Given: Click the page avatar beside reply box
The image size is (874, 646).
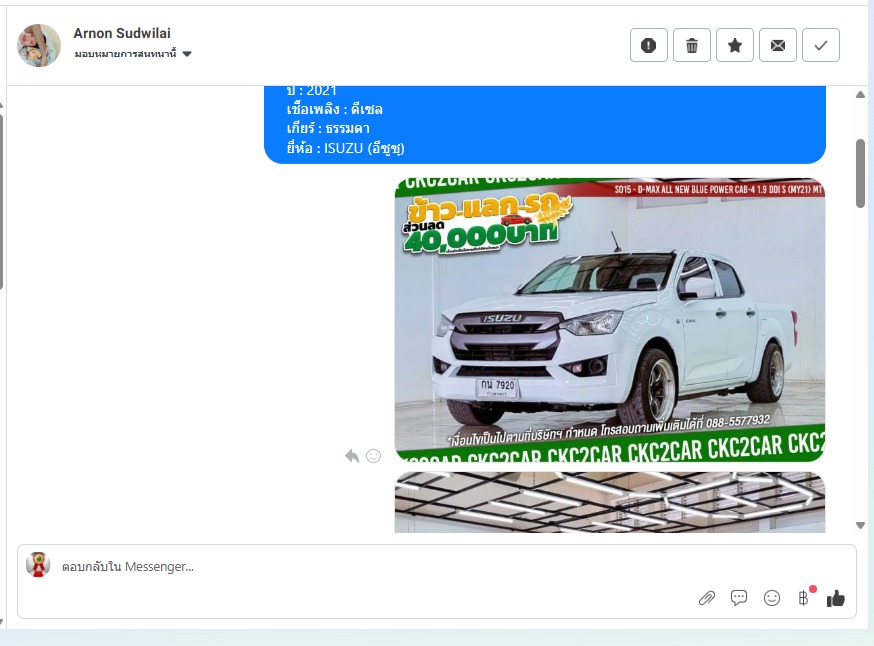Looking at the screenshot, I should point(38,565).
